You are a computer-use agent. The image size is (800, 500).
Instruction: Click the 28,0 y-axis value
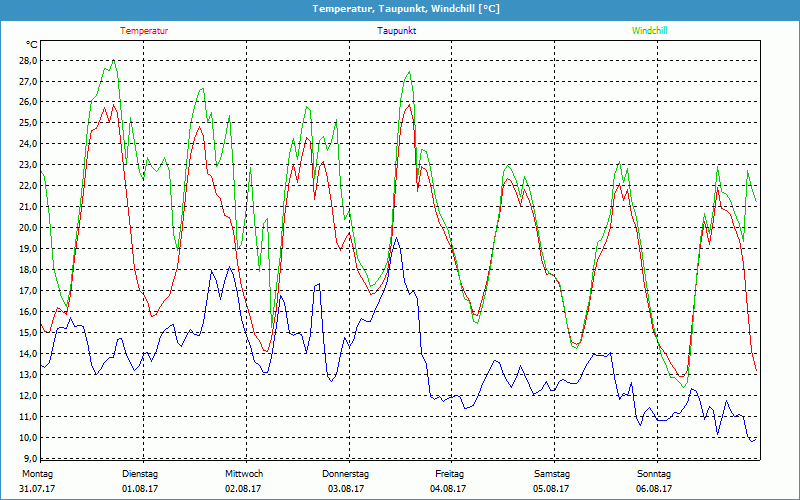point(28,61)
